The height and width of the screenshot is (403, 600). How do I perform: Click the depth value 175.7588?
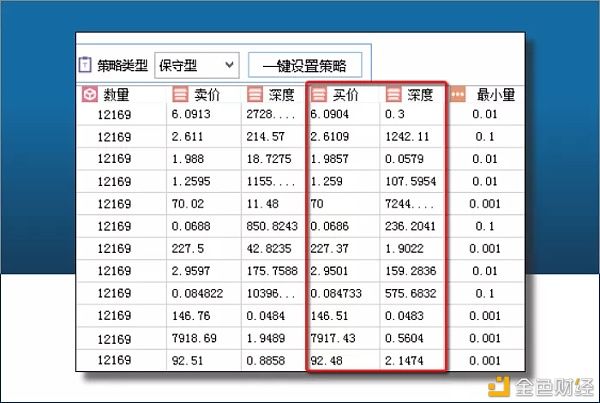point(272,271)
